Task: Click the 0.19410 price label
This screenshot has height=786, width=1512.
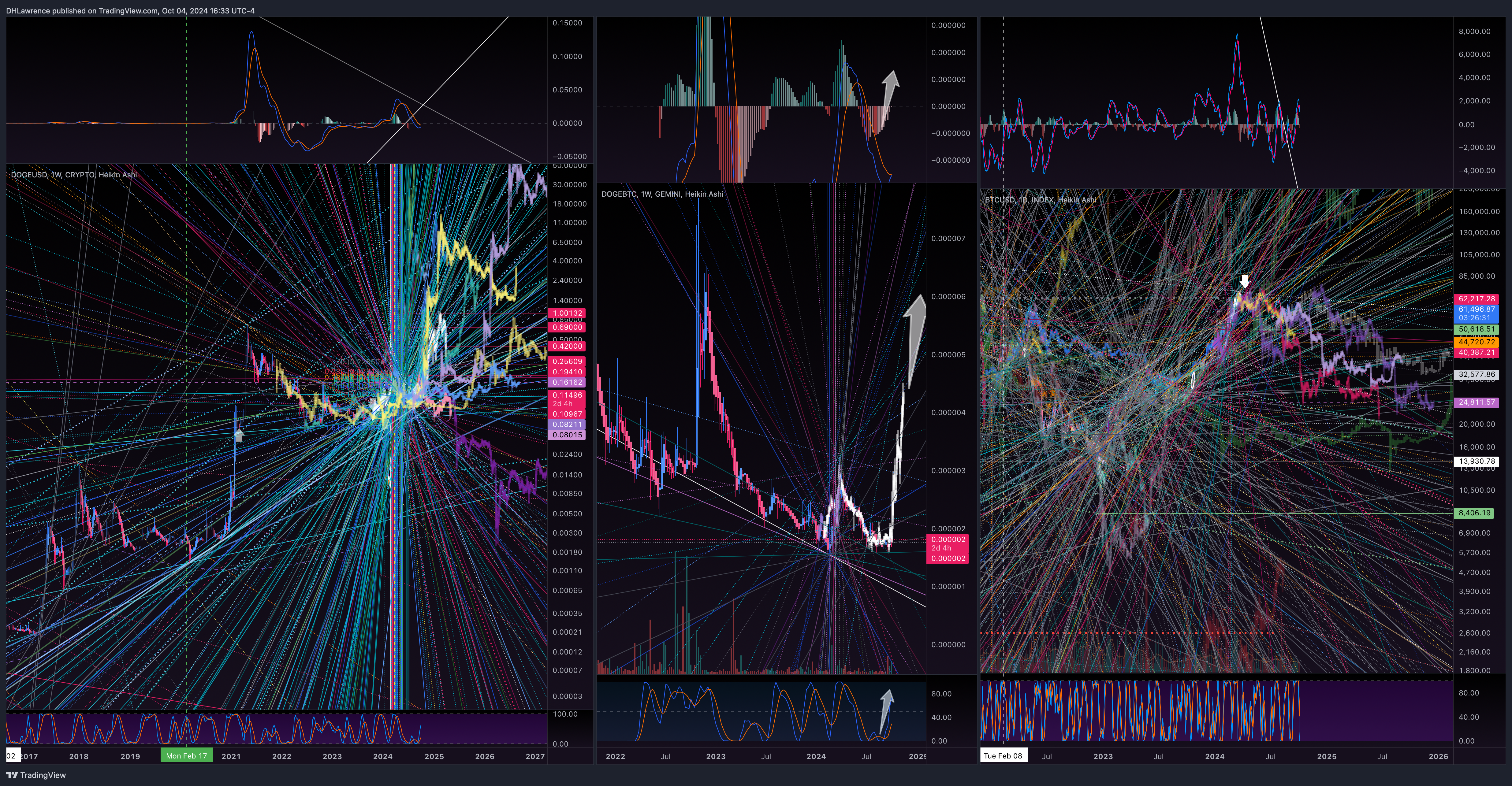Action: [x=566, y=372]
